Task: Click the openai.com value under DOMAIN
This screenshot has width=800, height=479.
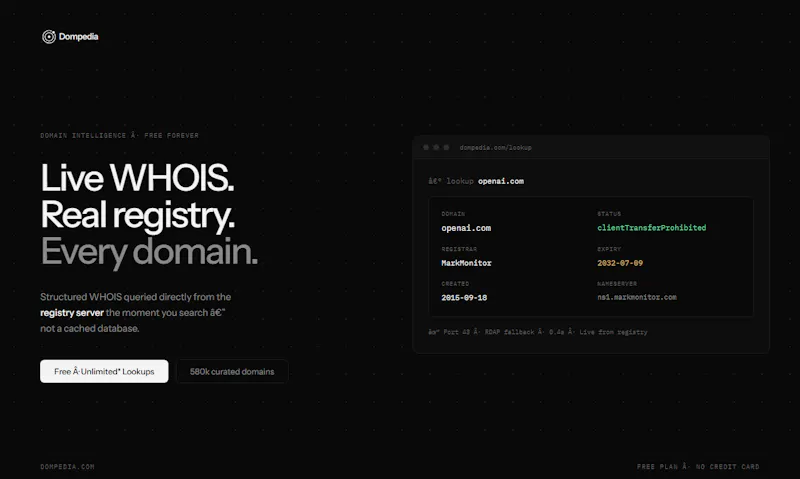Action: point(466,228)
